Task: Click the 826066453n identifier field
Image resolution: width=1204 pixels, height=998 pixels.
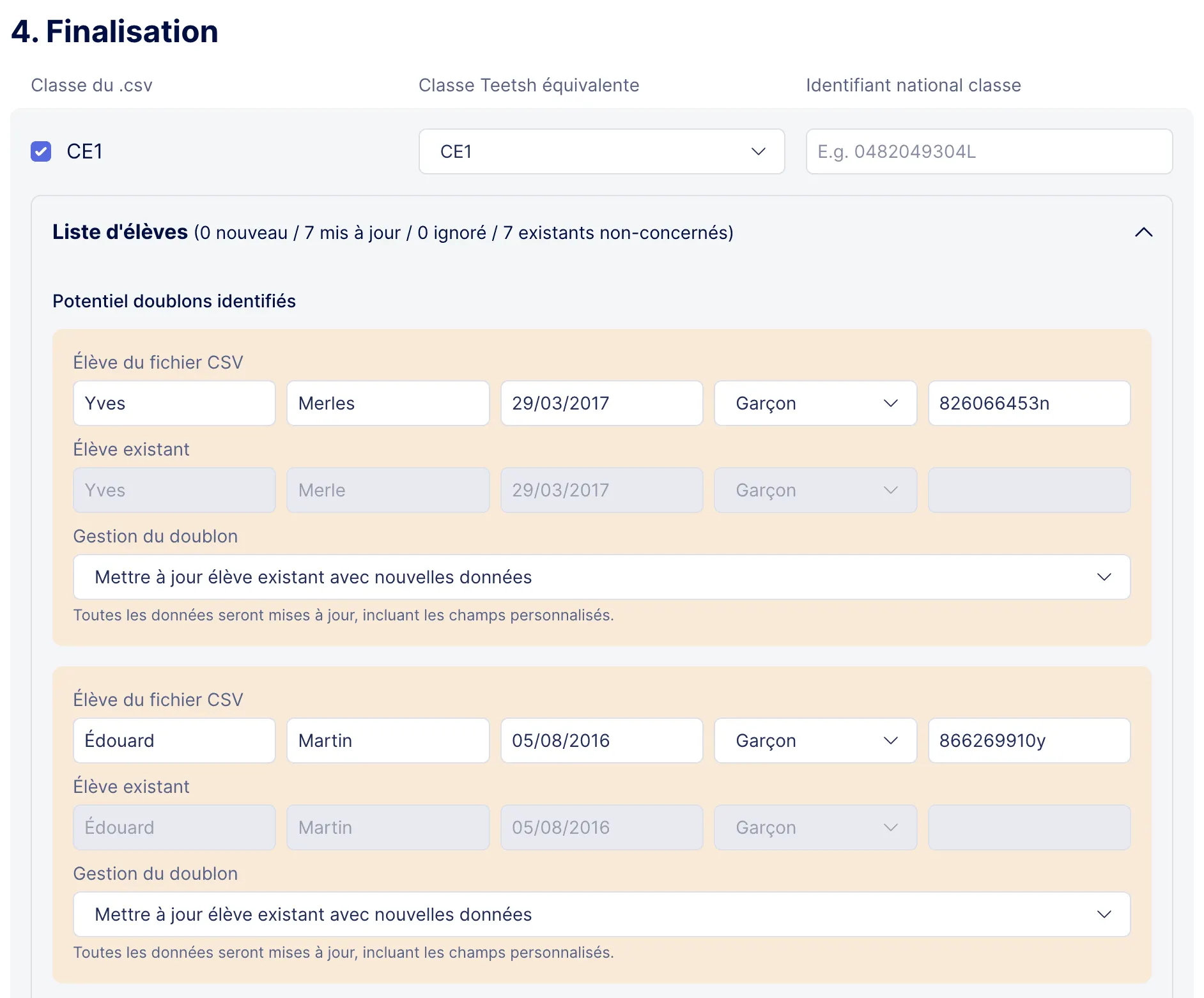Action: (x=1029, y=403)
